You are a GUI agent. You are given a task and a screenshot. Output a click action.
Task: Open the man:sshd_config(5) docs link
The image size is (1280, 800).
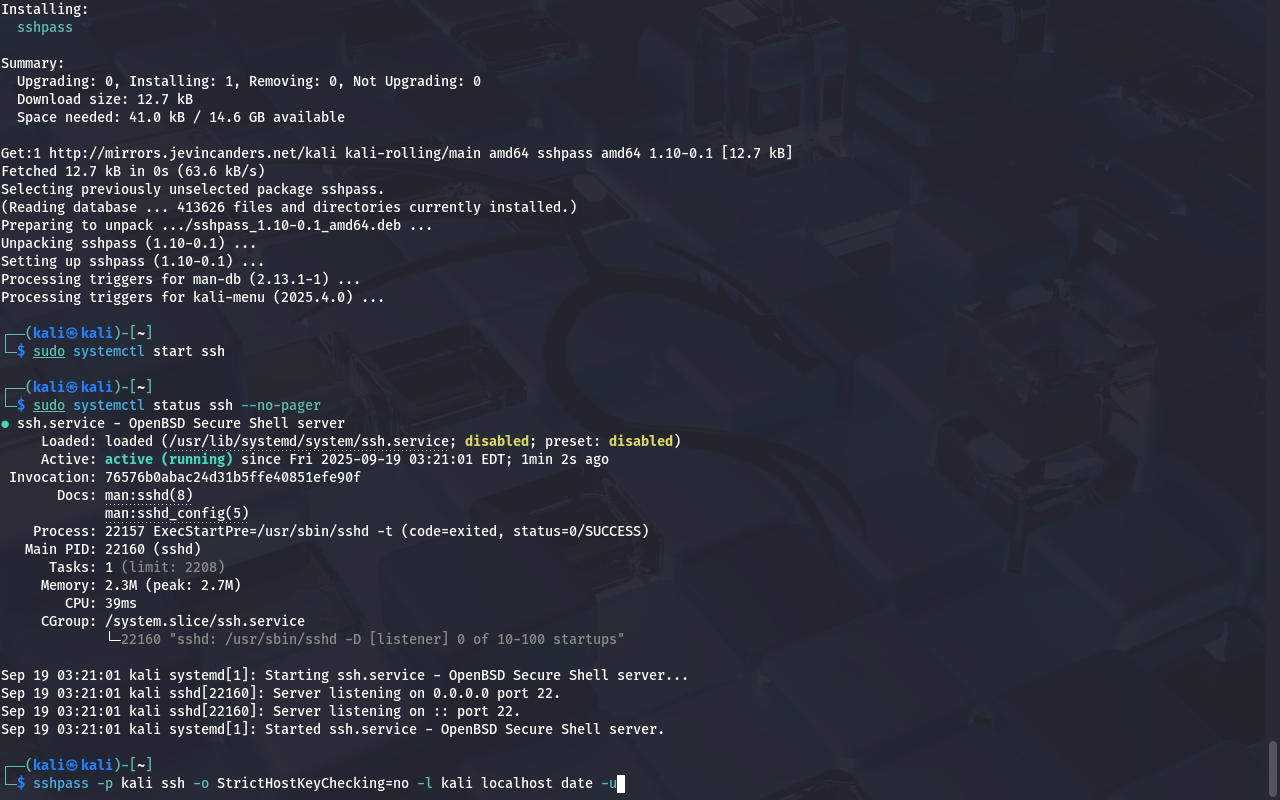click(x=177, y=513)
